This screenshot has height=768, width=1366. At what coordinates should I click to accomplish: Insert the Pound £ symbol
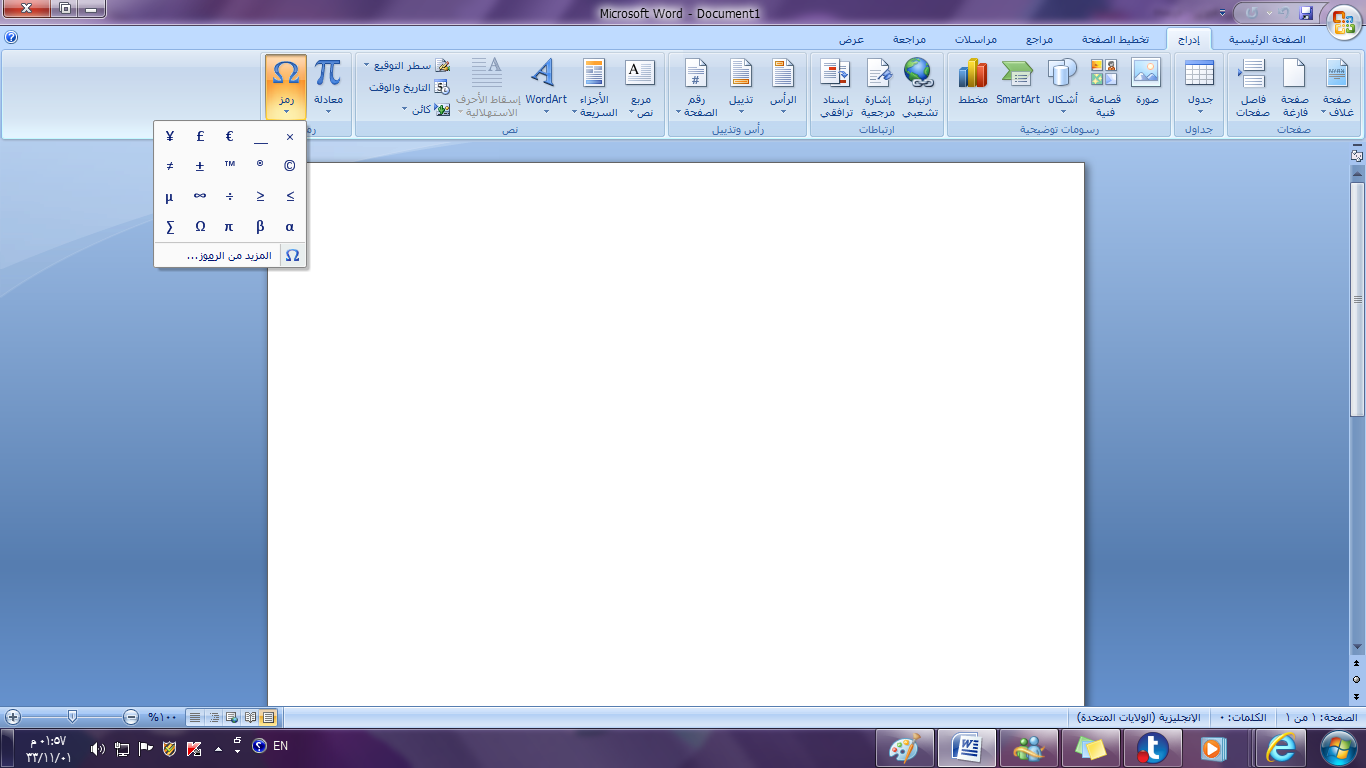point(200,137)
